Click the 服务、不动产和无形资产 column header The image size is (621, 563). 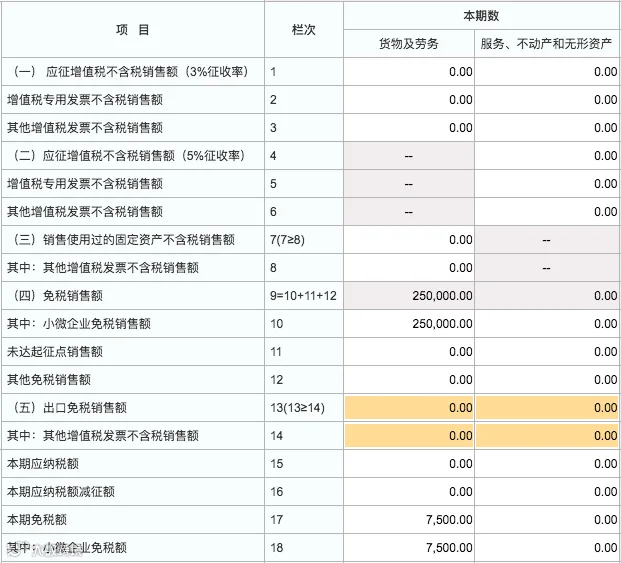tap(547, 44)
